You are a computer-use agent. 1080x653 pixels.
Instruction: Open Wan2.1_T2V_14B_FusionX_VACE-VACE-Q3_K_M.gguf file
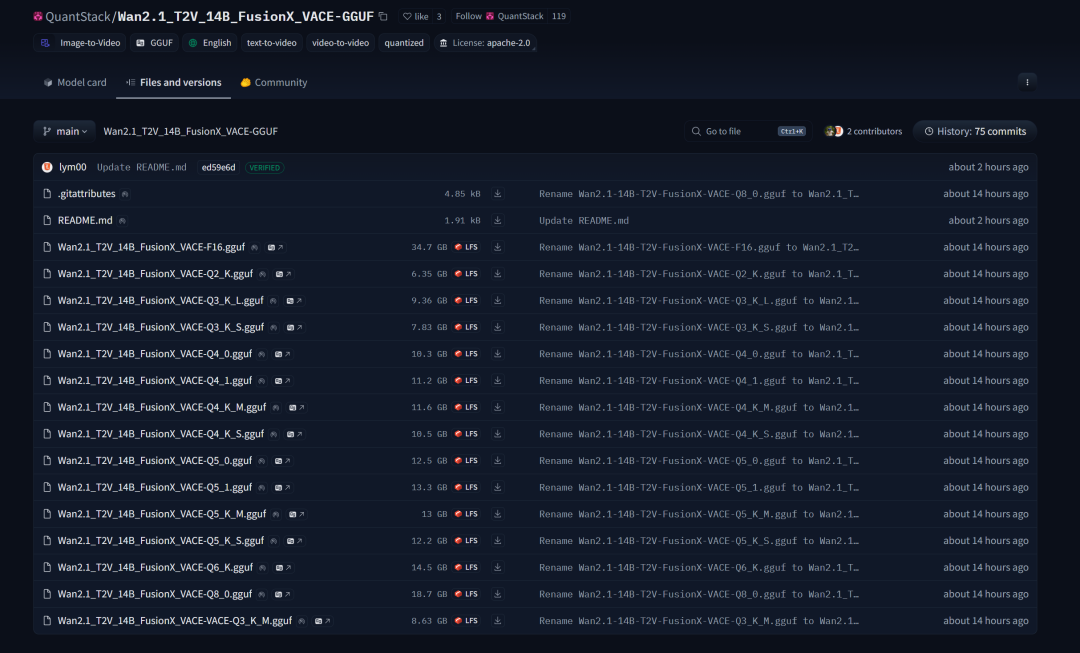[175, 621]
